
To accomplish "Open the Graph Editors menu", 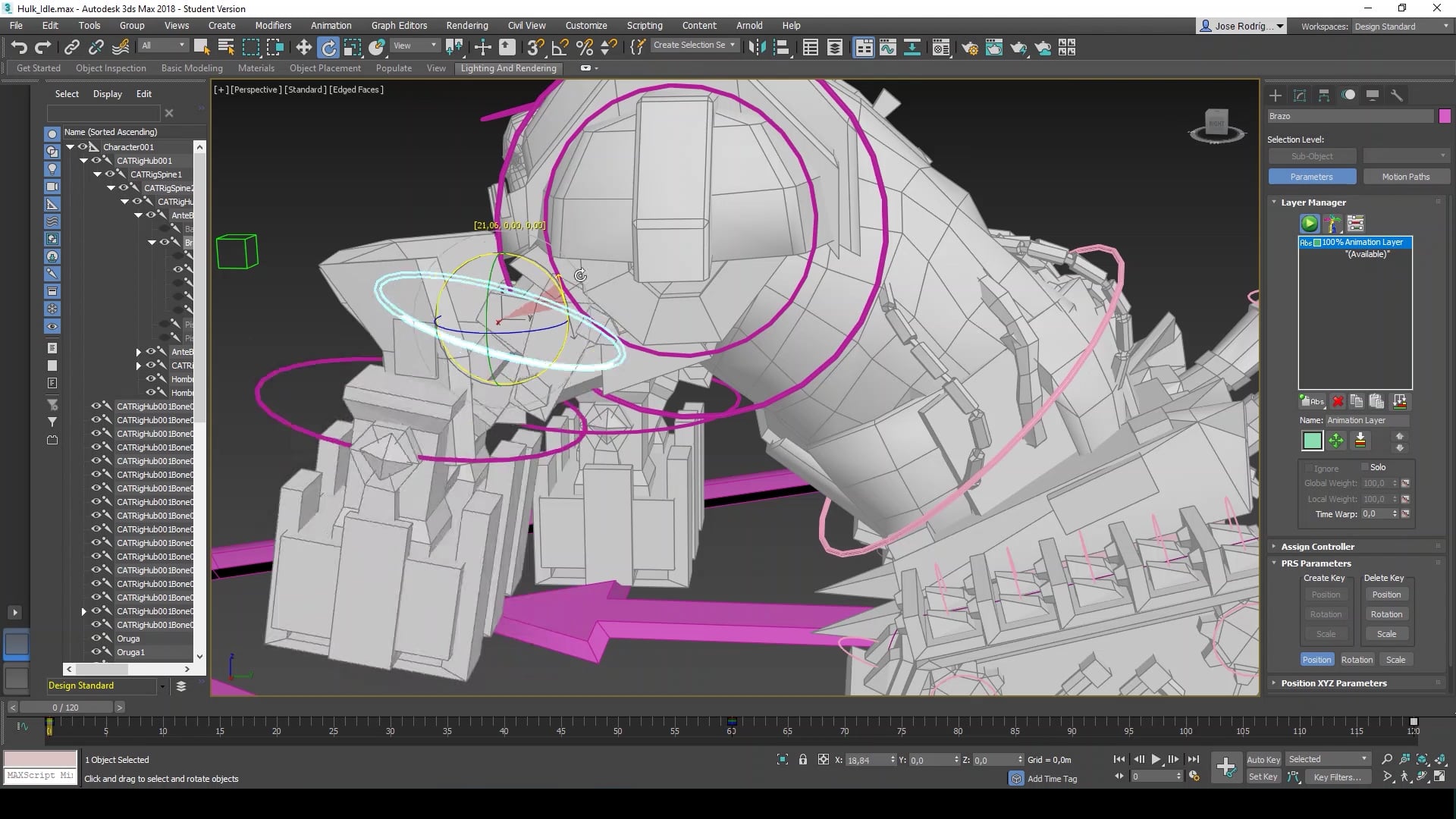I will click(x=399, y=25).
